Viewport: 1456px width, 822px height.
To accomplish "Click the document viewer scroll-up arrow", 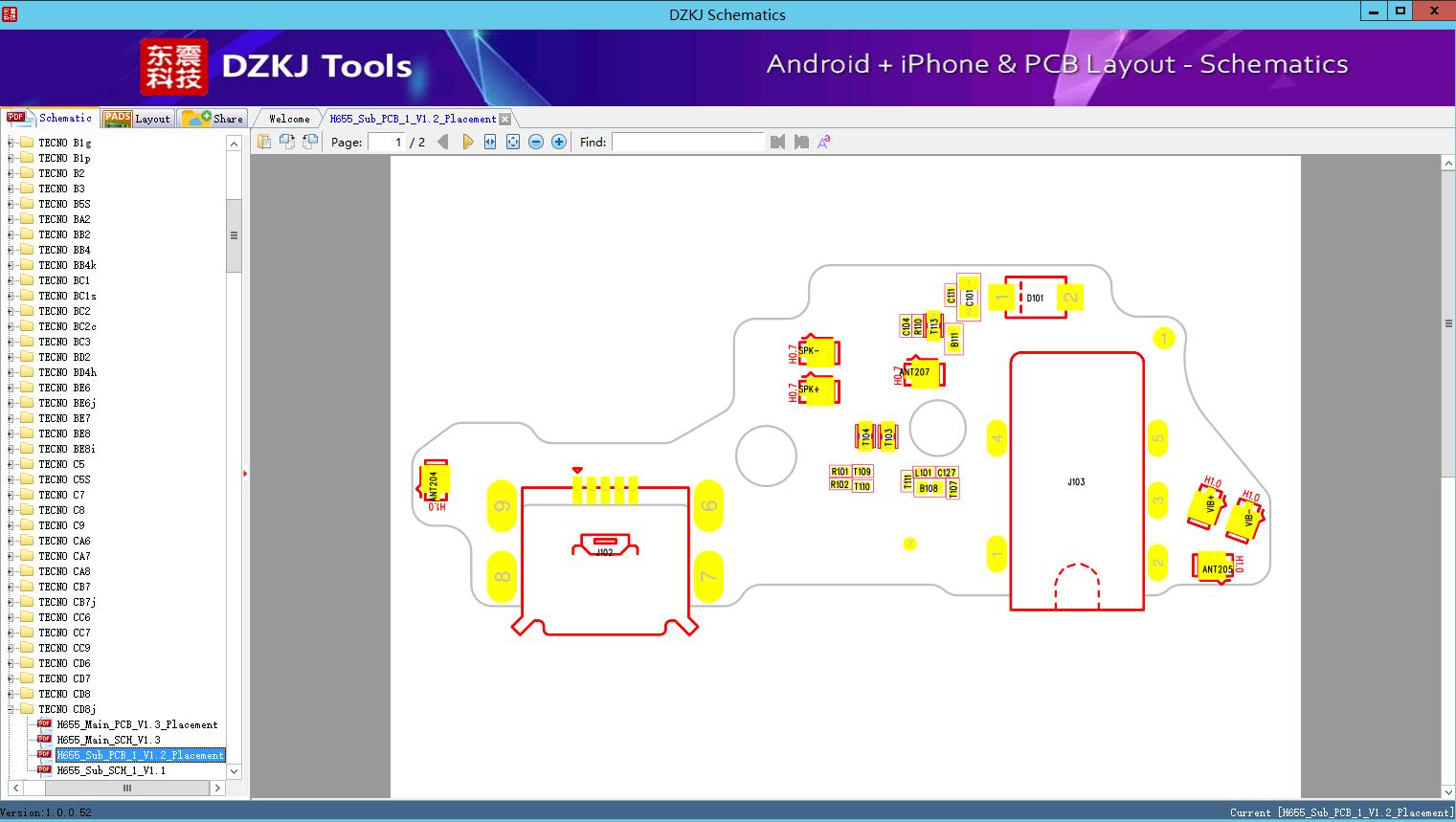I will tap(1448, 164).
